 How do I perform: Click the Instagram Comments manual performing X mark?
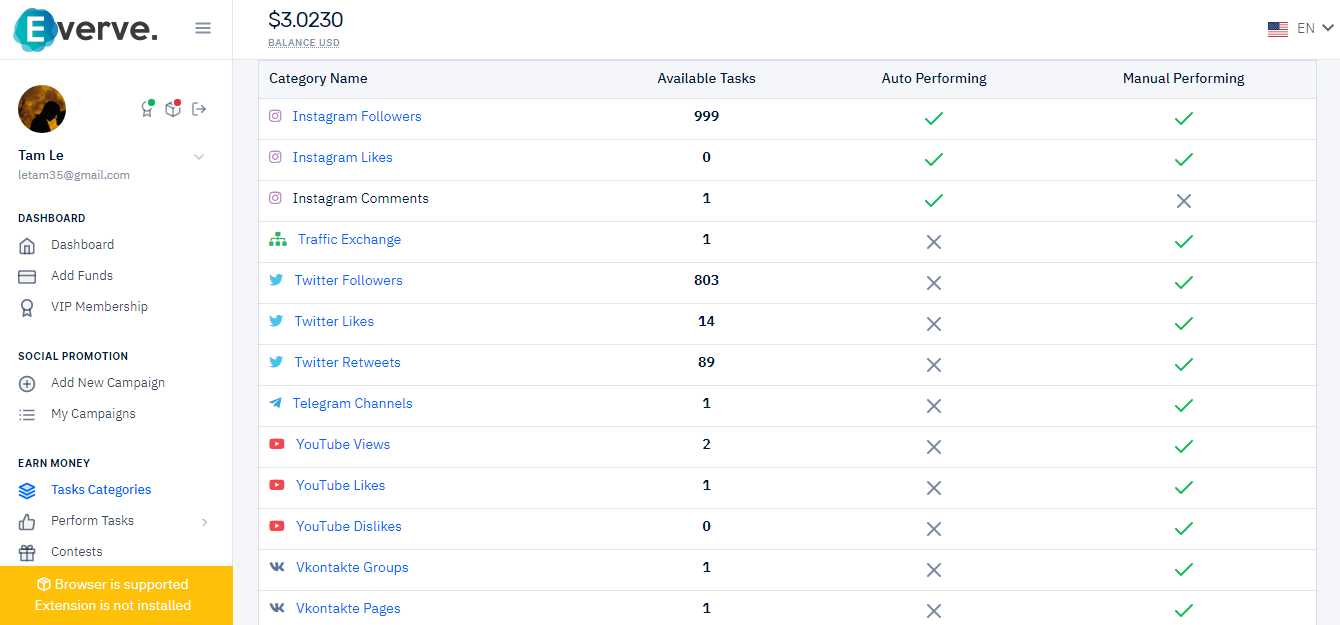tap(1184, 200)
